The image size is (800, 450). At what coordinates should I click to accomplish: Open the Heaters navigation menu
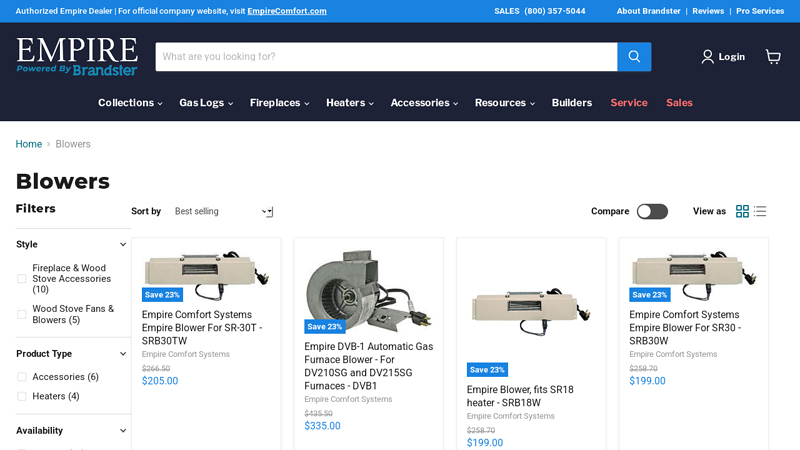(350, 103)
